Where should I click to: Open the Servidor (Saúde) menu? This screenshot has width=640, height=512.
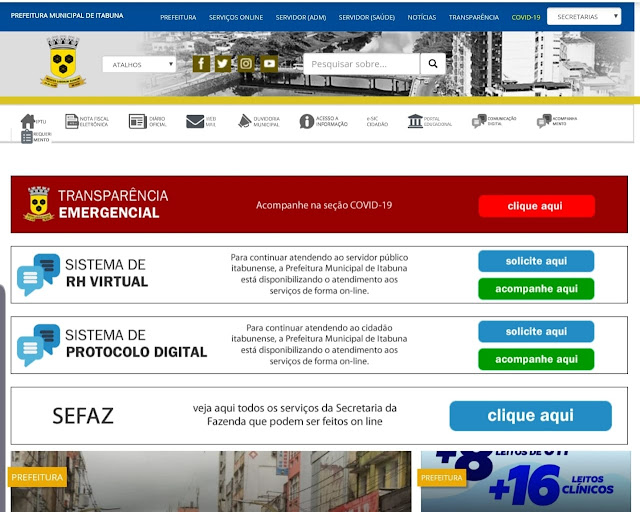367,18
